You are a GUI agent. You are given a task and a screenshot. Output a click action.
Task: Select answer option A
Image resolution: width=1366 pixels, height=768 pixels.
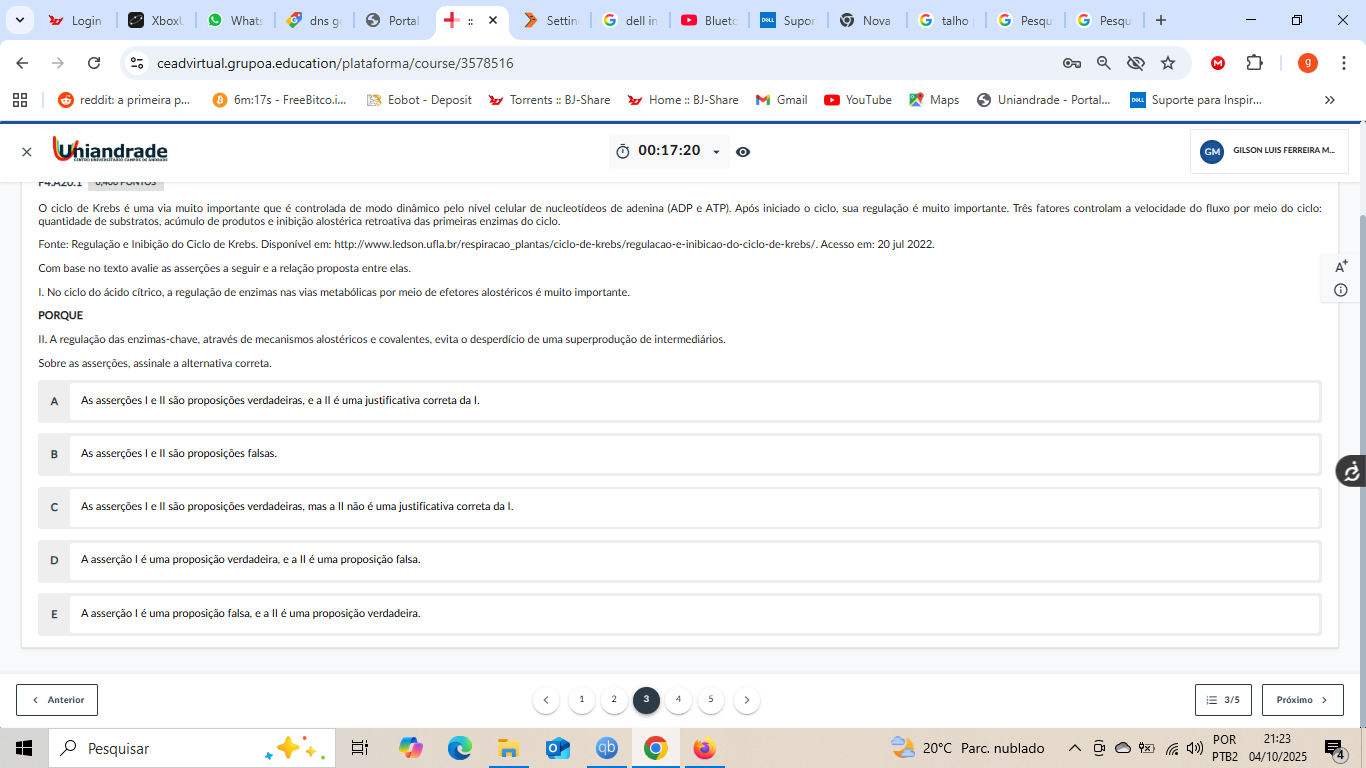680,401
